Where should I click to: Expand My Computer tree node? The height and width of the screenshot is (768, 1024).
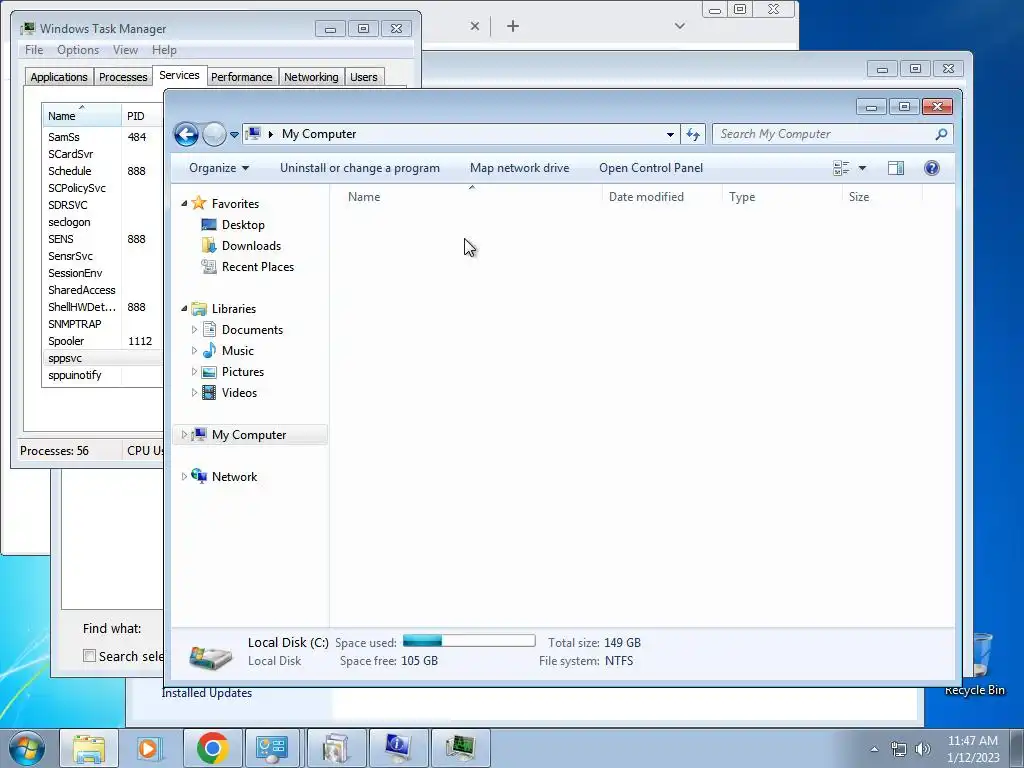(184, 435)
